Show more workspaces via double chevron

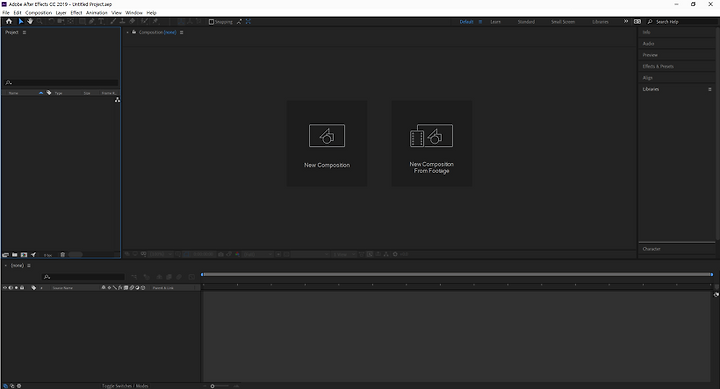[x=625, y=22]
